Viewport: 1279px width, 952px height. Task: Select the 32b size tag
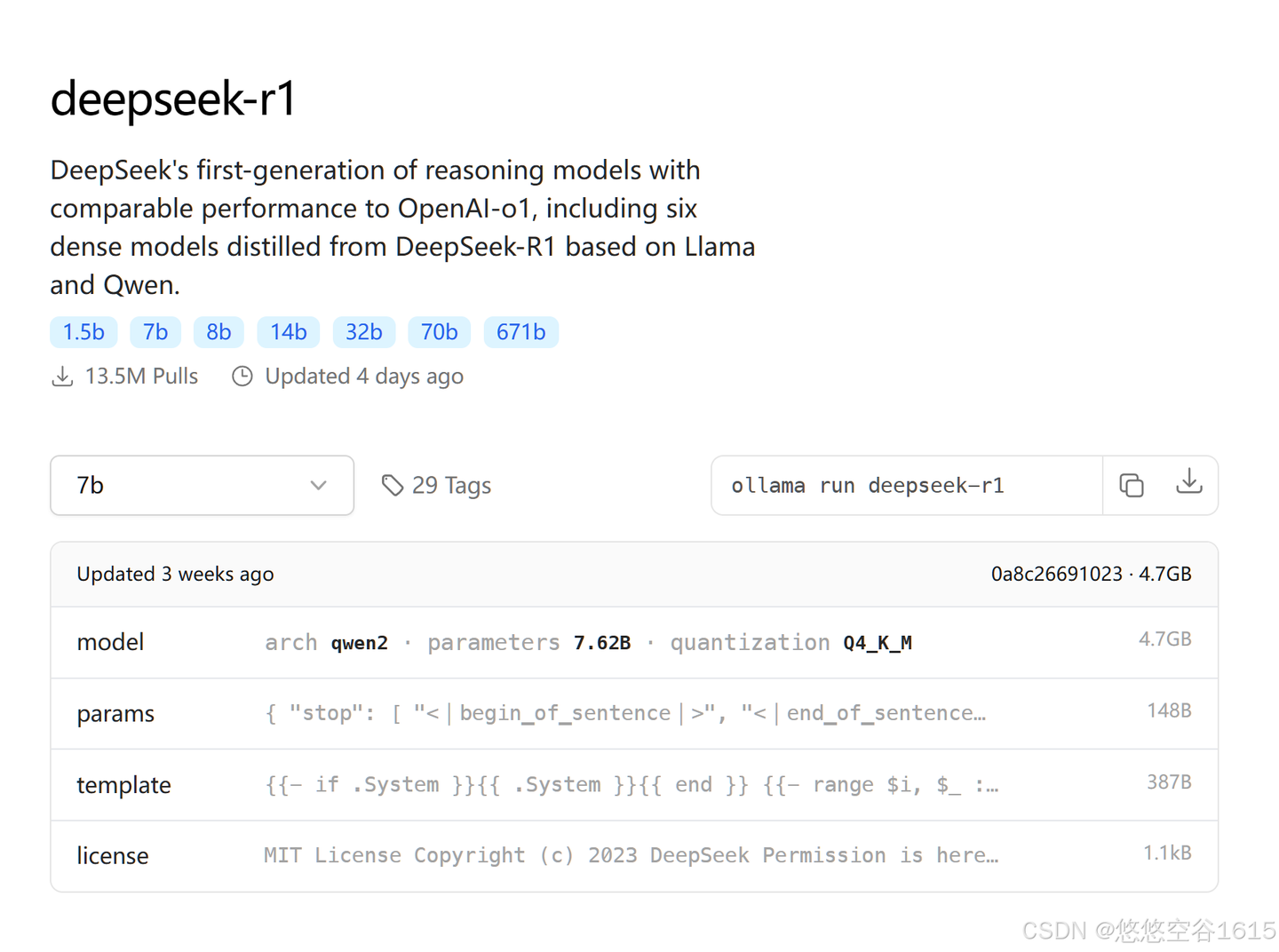363,331
